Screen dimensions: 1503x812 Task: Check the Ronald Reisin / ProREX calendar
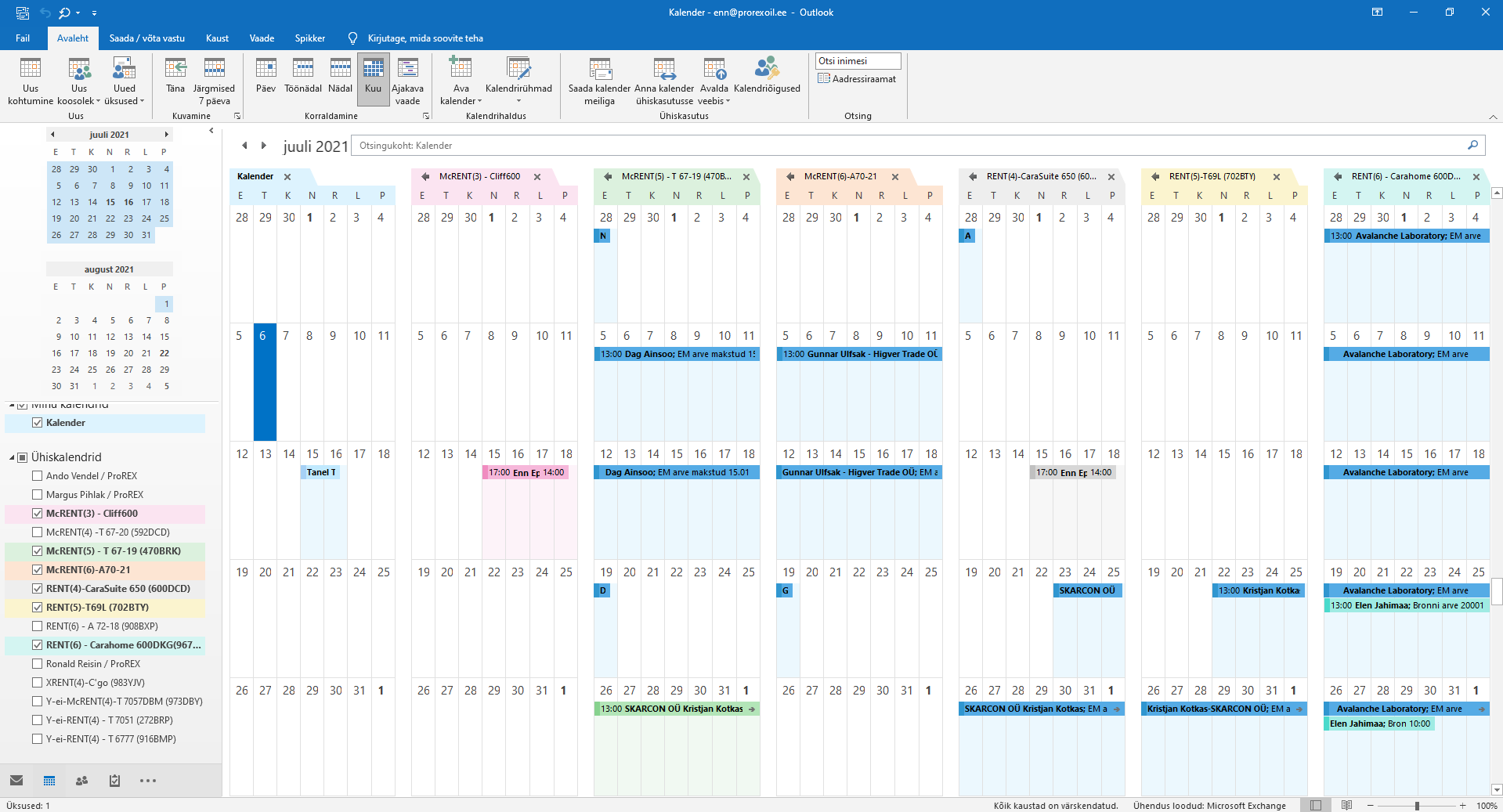(37, 664)
